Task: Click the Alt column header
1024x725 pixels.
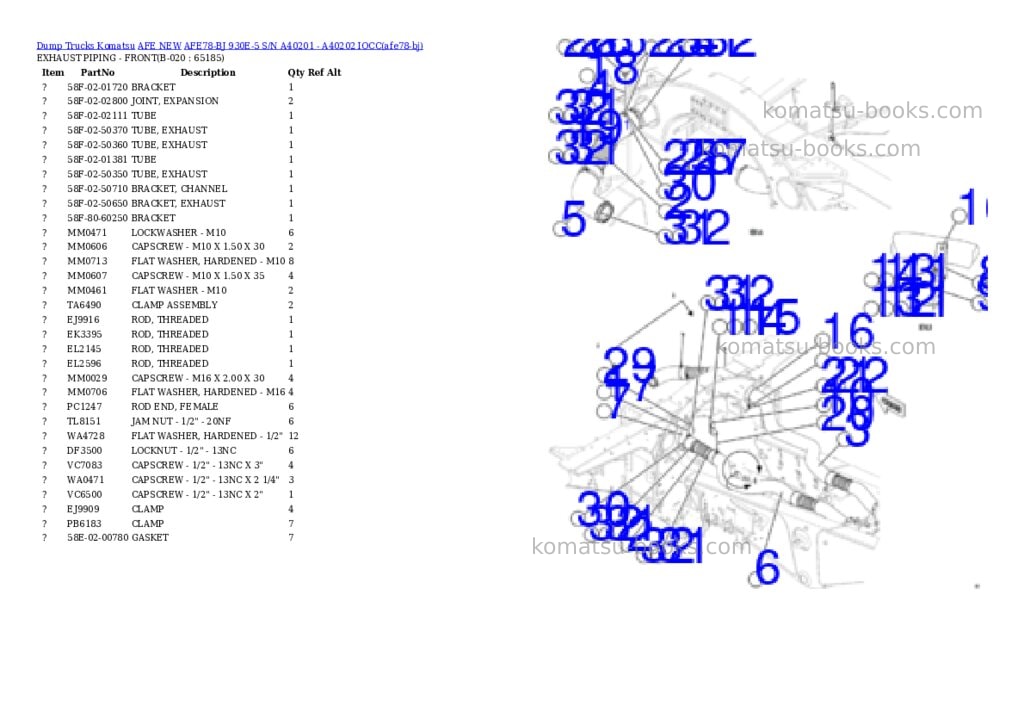Action: (x=334, y=72)
